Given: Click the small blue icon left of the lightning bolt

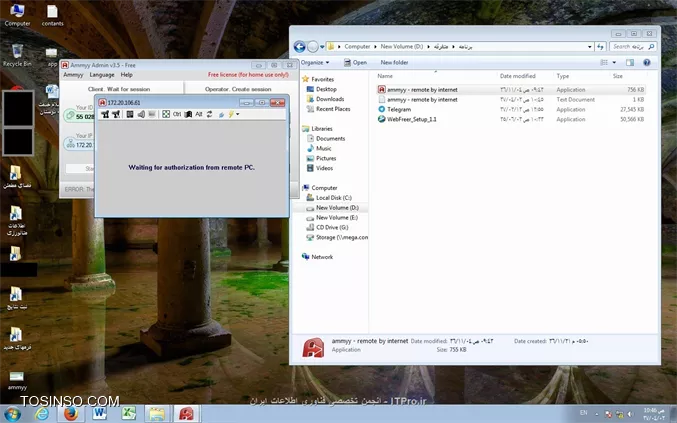Looking at the screenshot, I should [221, 114].
